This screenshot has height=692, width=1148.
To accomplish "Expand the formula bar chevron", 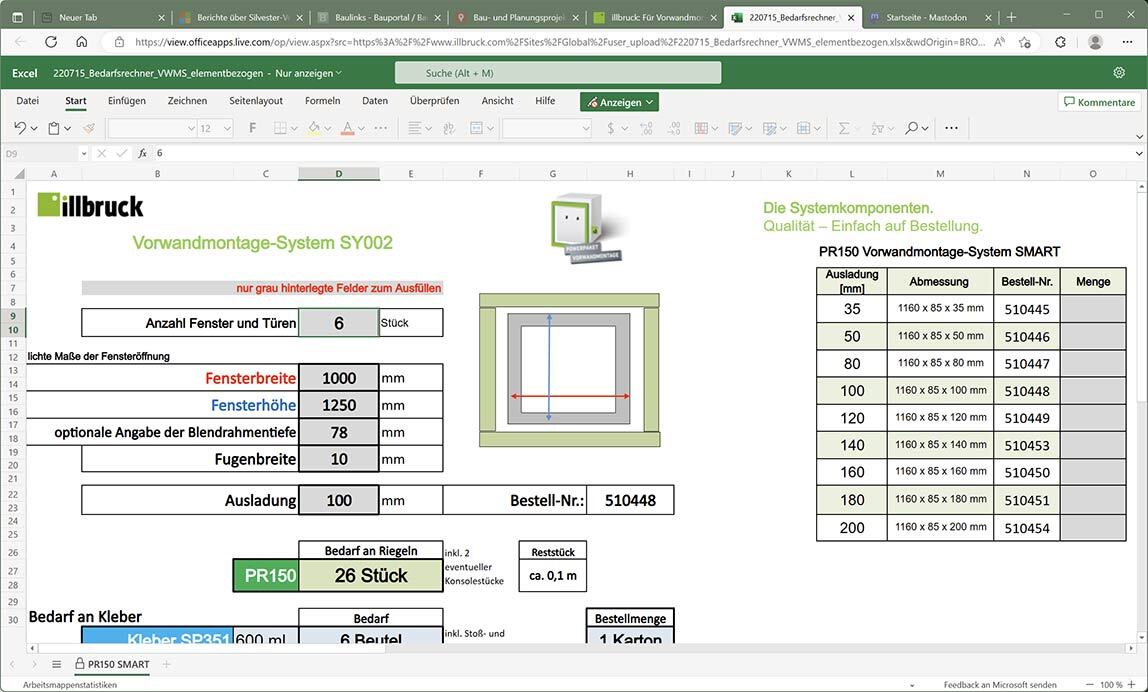I will (x=1139, y=153).
